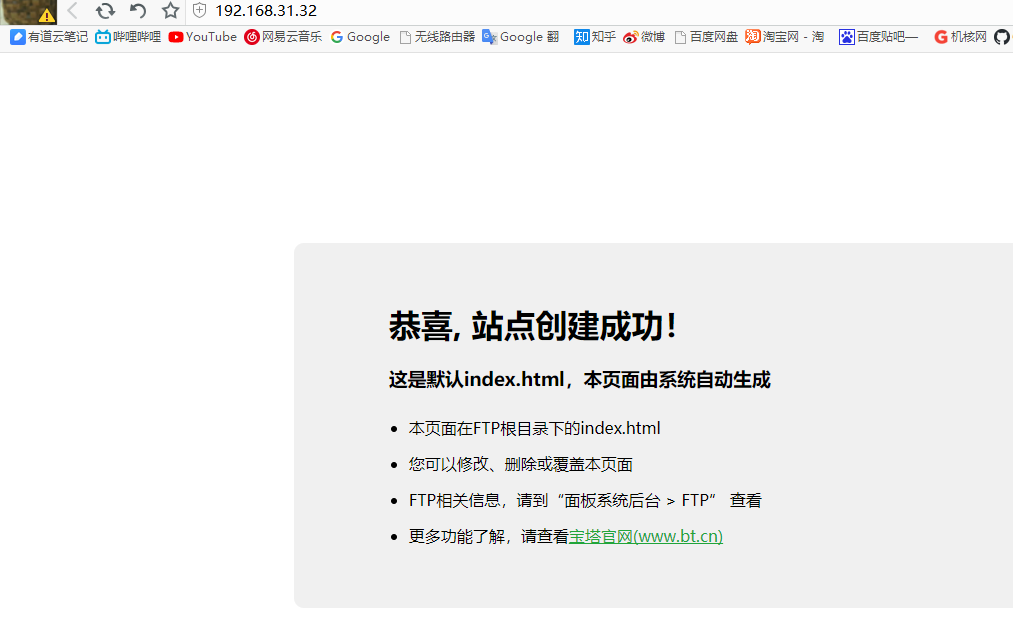1013x633 pixels.
Task: Open the Google 翻译 bookmark
Action: [x=520, y=37]
